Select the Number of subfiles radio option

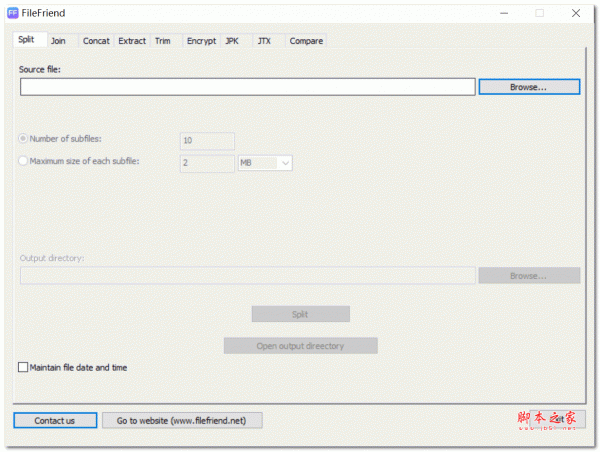click(x=24, y=139)
